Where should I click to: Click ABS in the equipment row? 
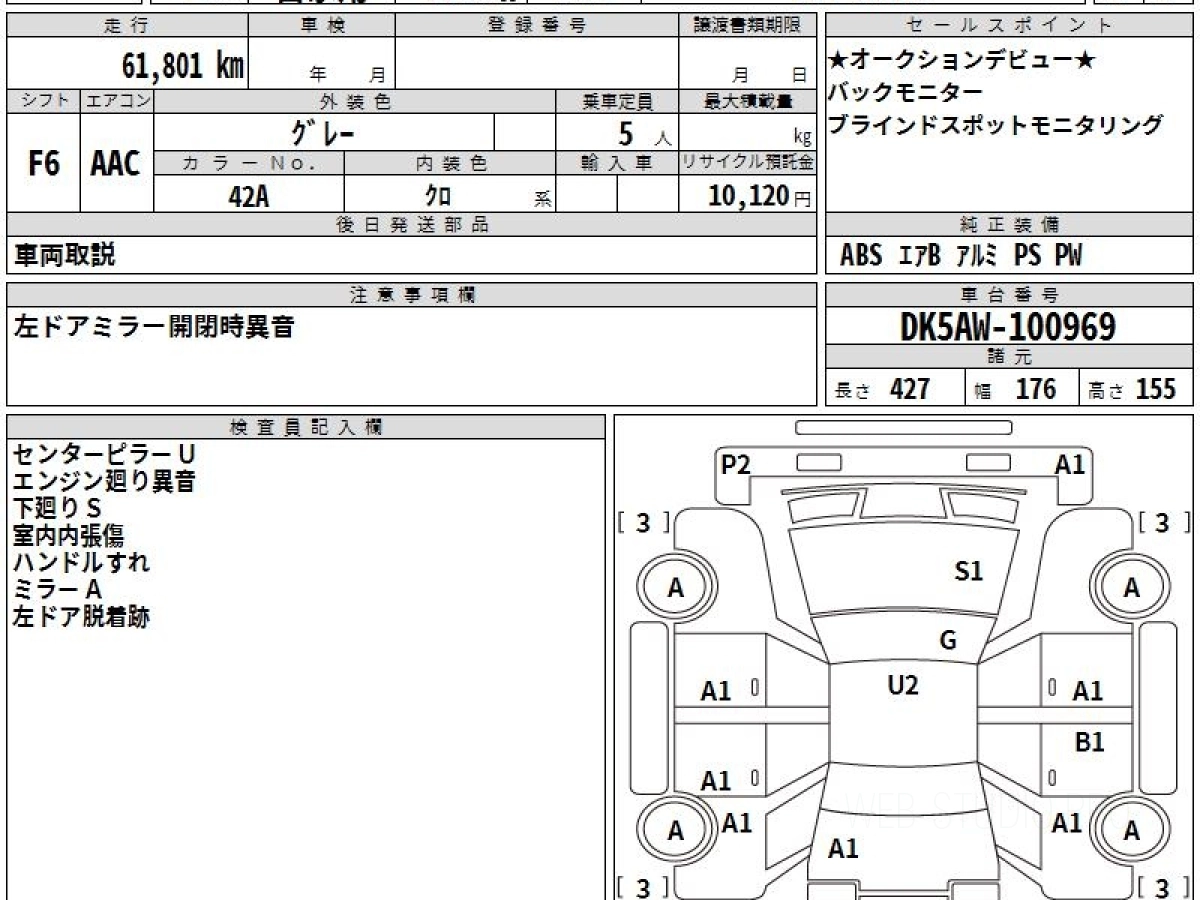tap(861, 256)
